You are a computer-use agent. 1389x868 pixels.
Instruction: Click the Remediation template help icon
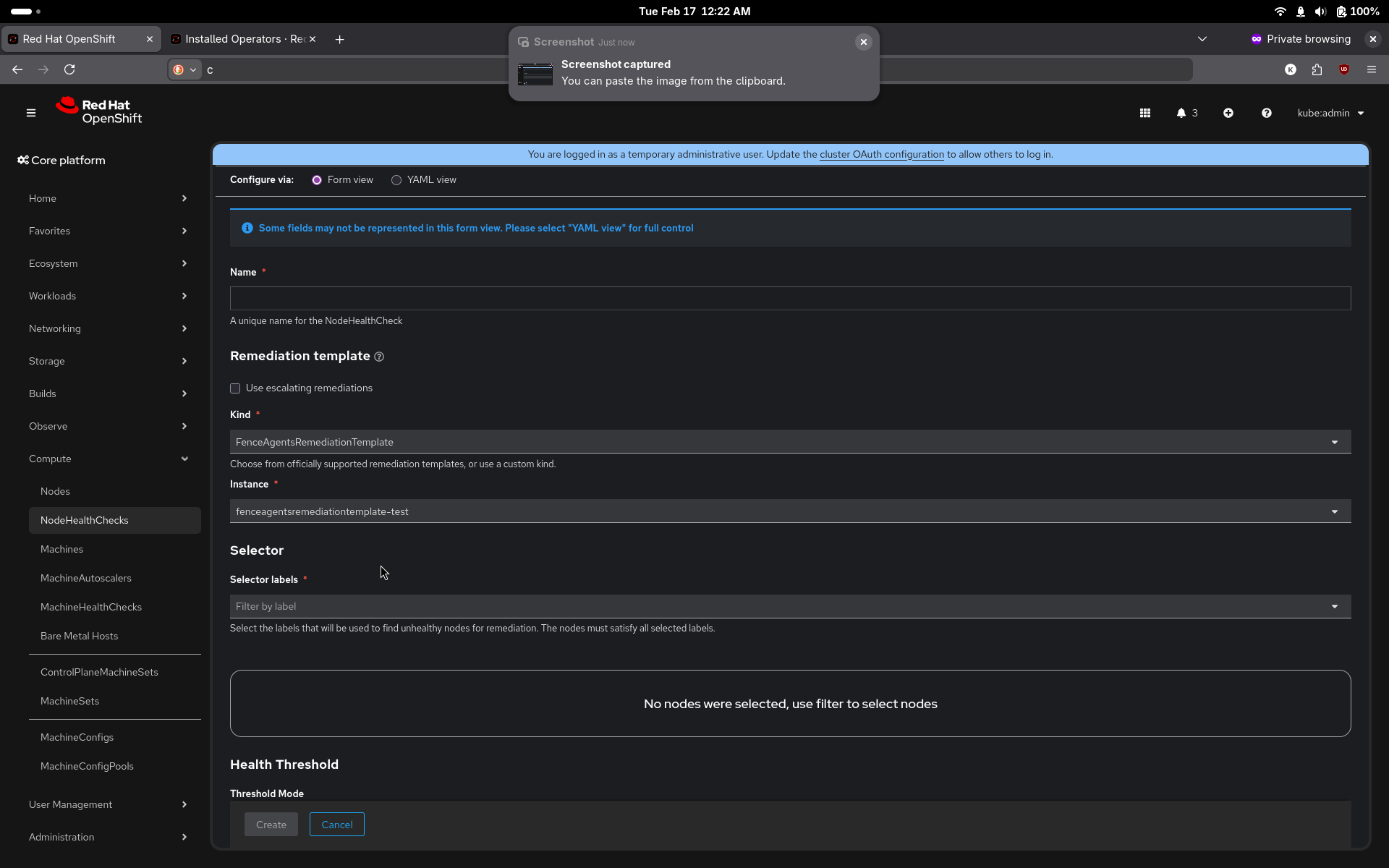coord(379,357)
